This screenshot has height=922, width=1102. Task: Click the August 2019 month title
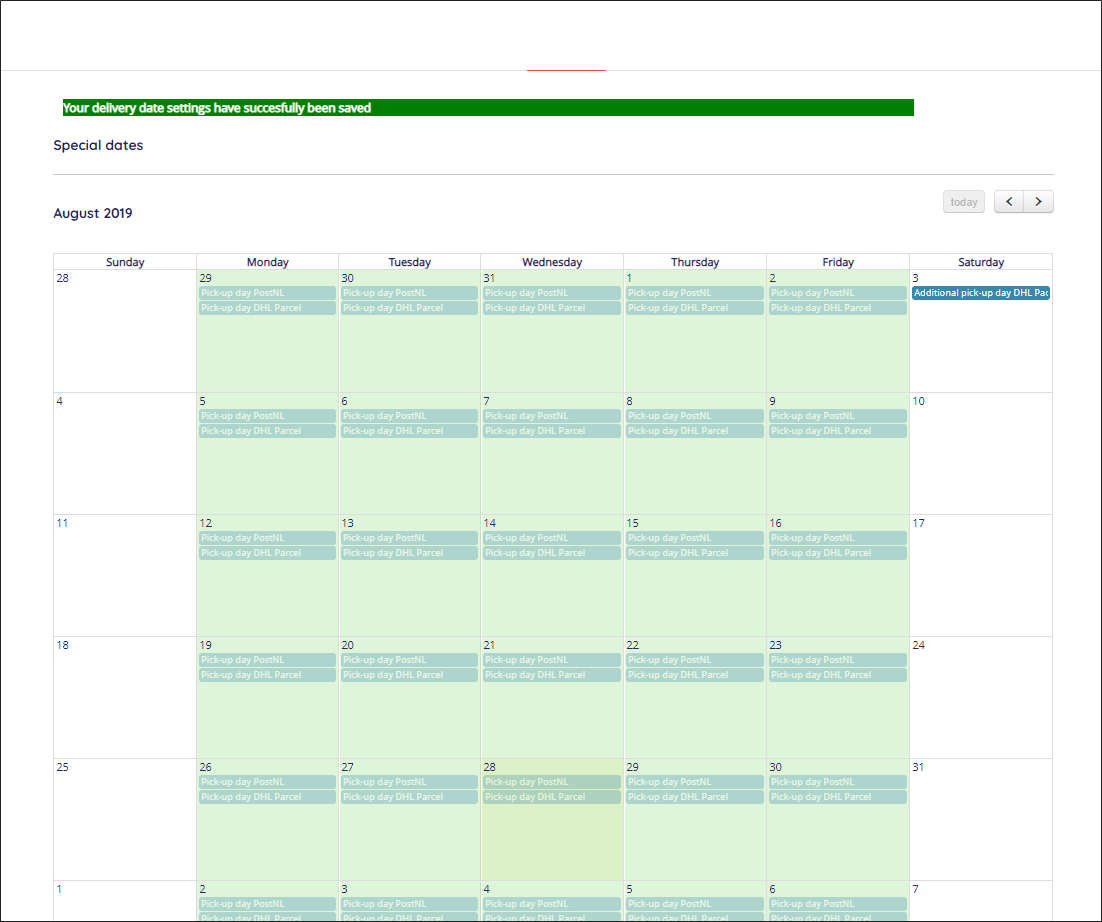coord(93,213)
